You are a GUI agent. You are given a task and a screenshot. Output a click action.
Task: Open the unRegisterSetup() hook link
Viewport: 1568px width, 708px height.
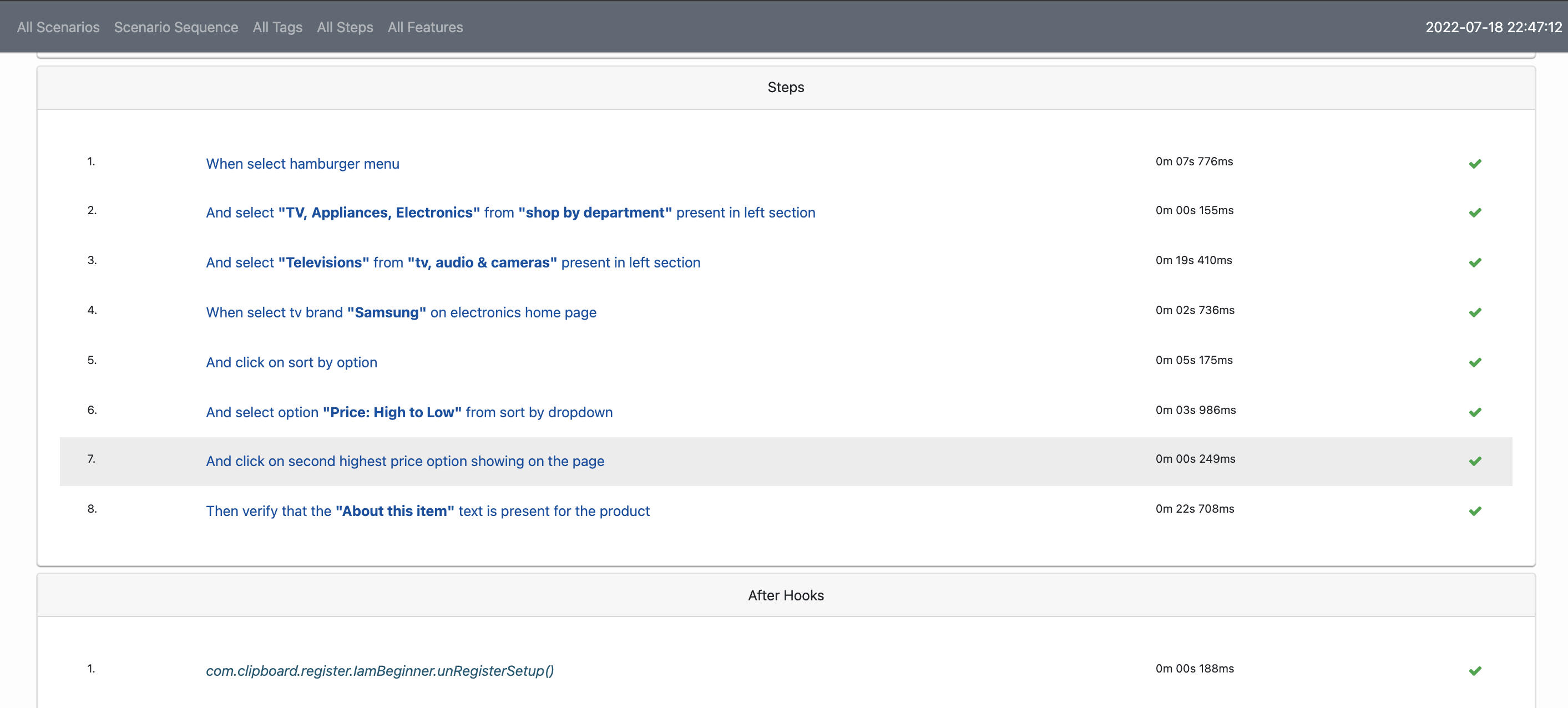379,670
